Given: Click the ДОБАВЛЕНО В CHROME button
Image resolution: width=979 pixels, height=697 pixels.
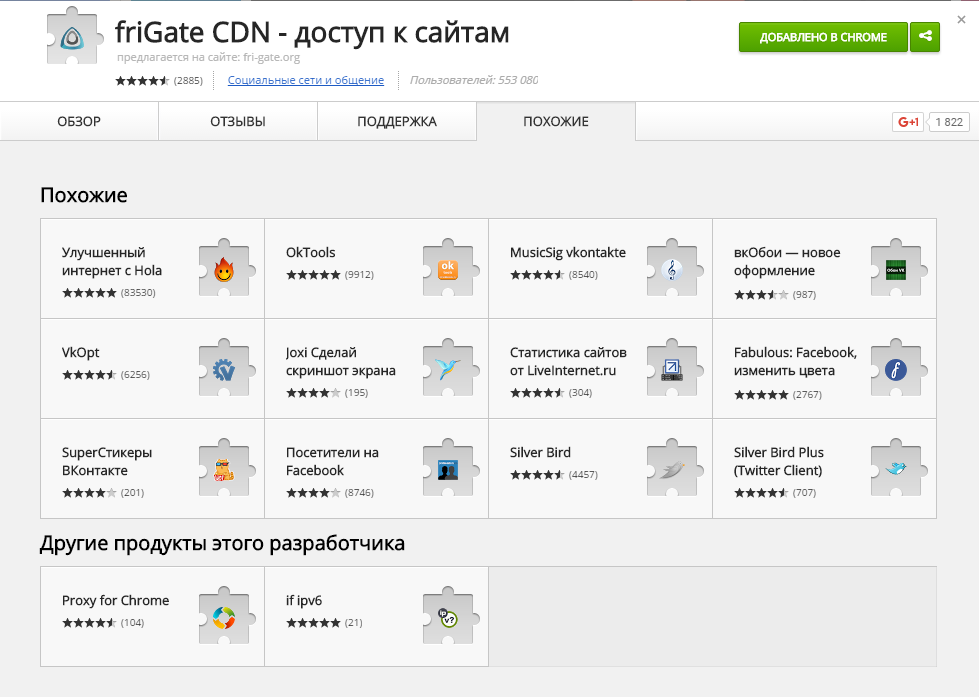Looking at the screenshot, I should point(823,37).
